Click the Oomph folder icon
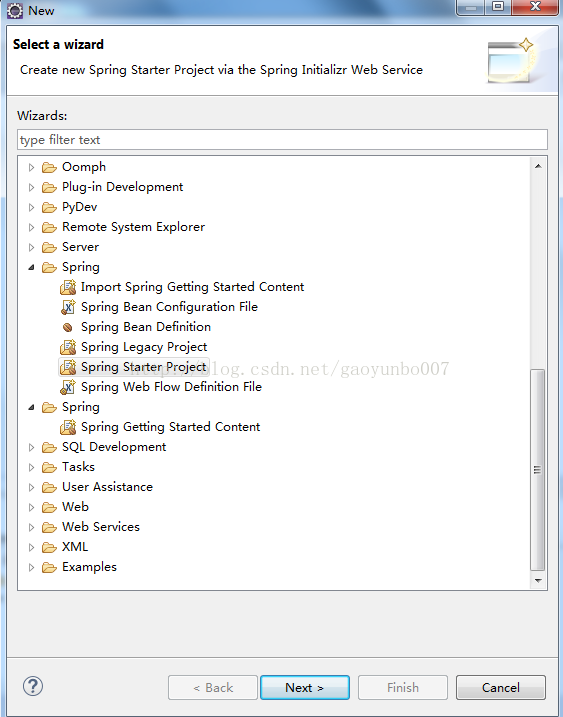Viewport: 563px width, 717px height. coord(49,167)
